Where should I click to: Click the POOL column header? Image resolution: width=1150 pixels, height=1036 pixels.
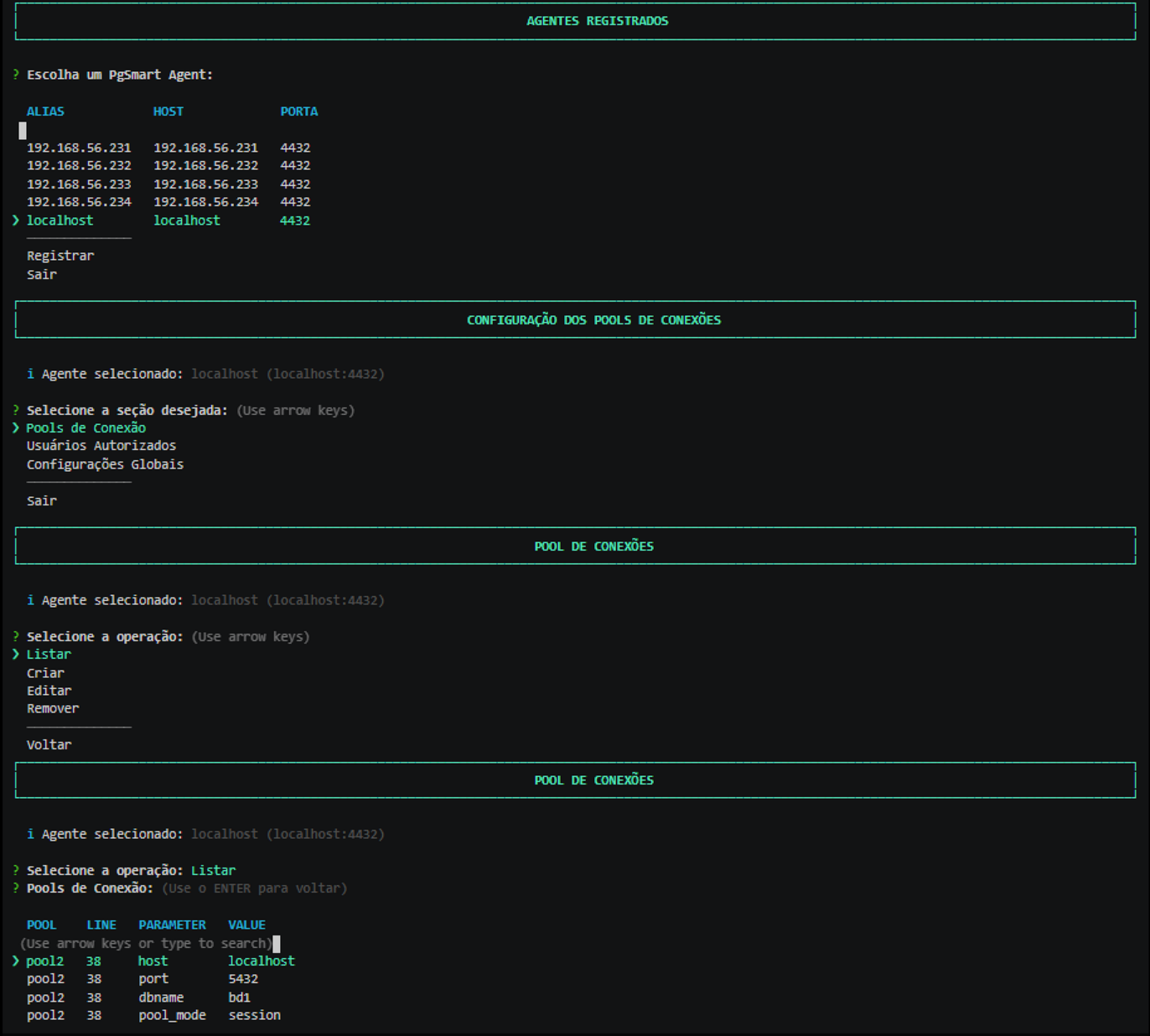click(x=41, y=925)
